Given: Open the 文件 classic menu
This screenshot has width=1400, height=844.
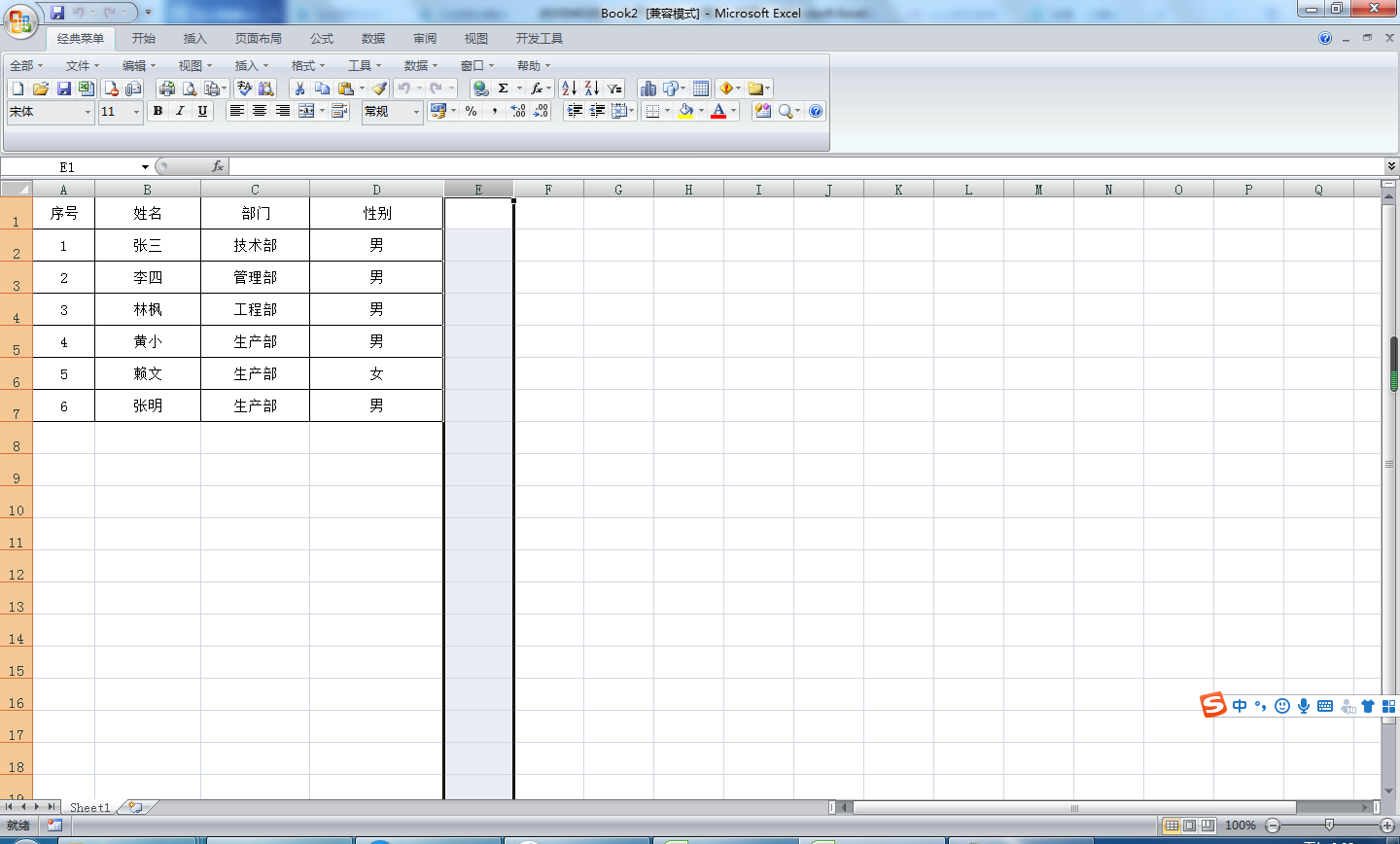Looking at the screenshot, I should pyautogui.click(x=83, y=66).
